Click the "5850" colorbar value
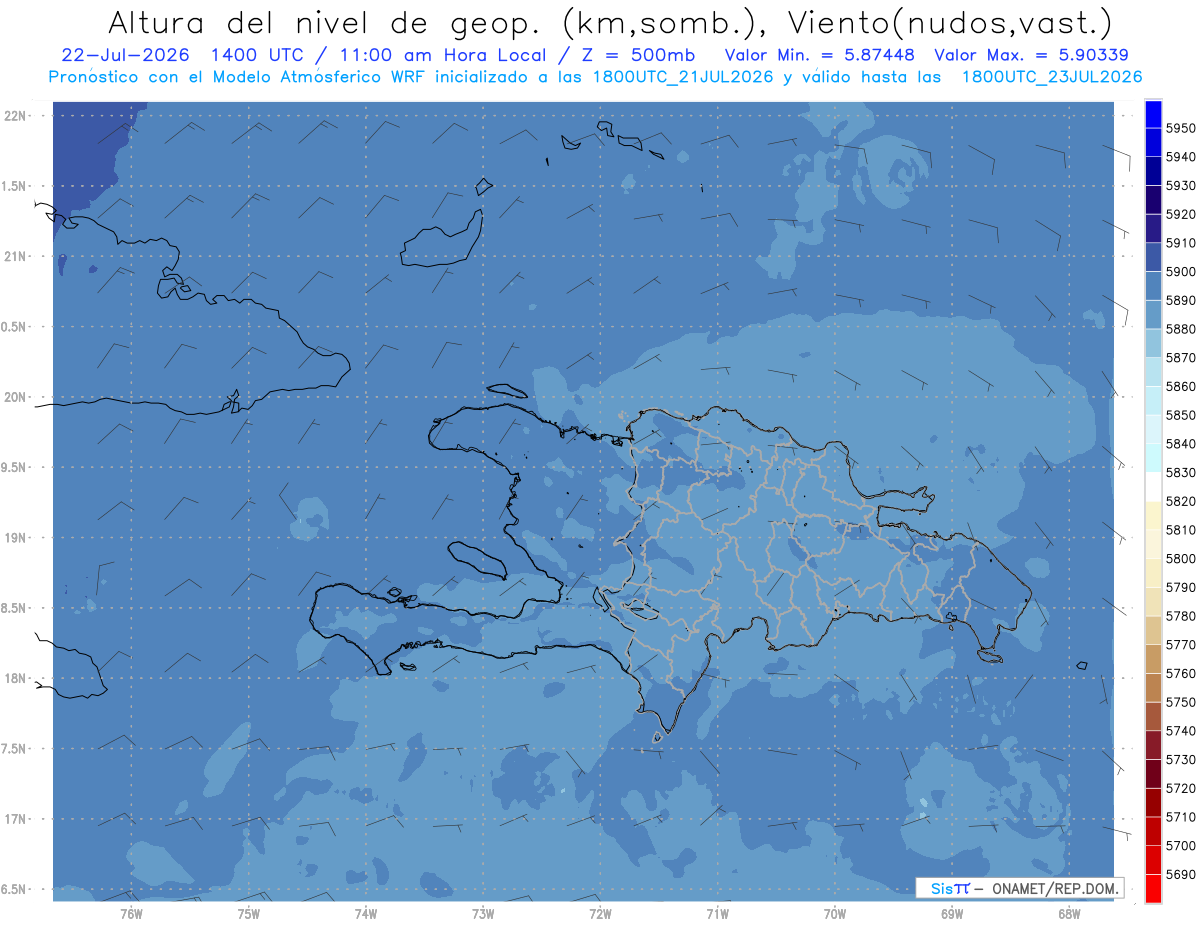The image size is (1200, 927). coord(1181,415)
